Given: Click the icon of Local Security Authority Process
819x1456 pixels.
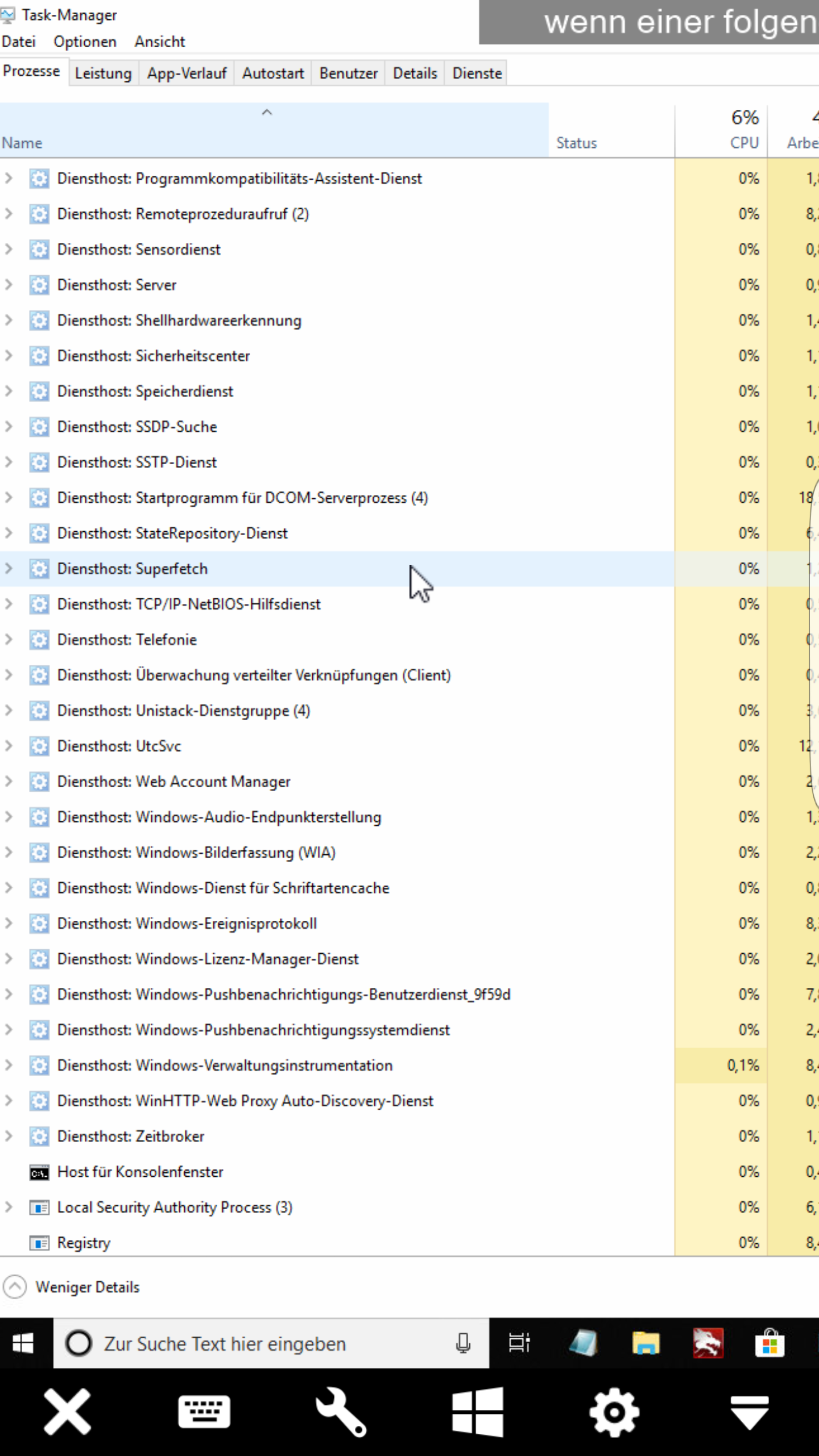Looking at the screenshot, I should point(39,1207).
